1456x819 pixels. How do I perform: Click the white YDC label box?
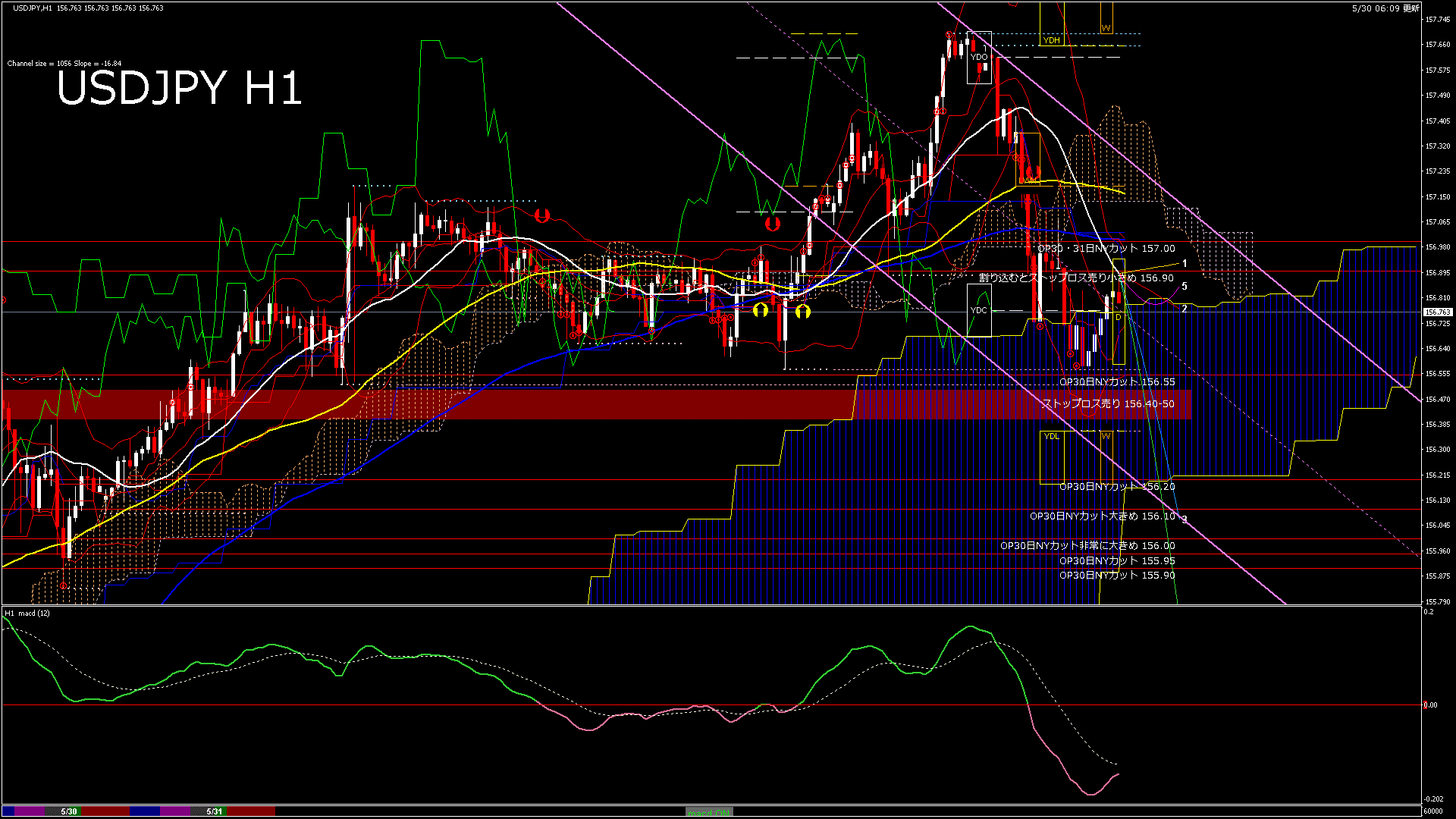979,310
